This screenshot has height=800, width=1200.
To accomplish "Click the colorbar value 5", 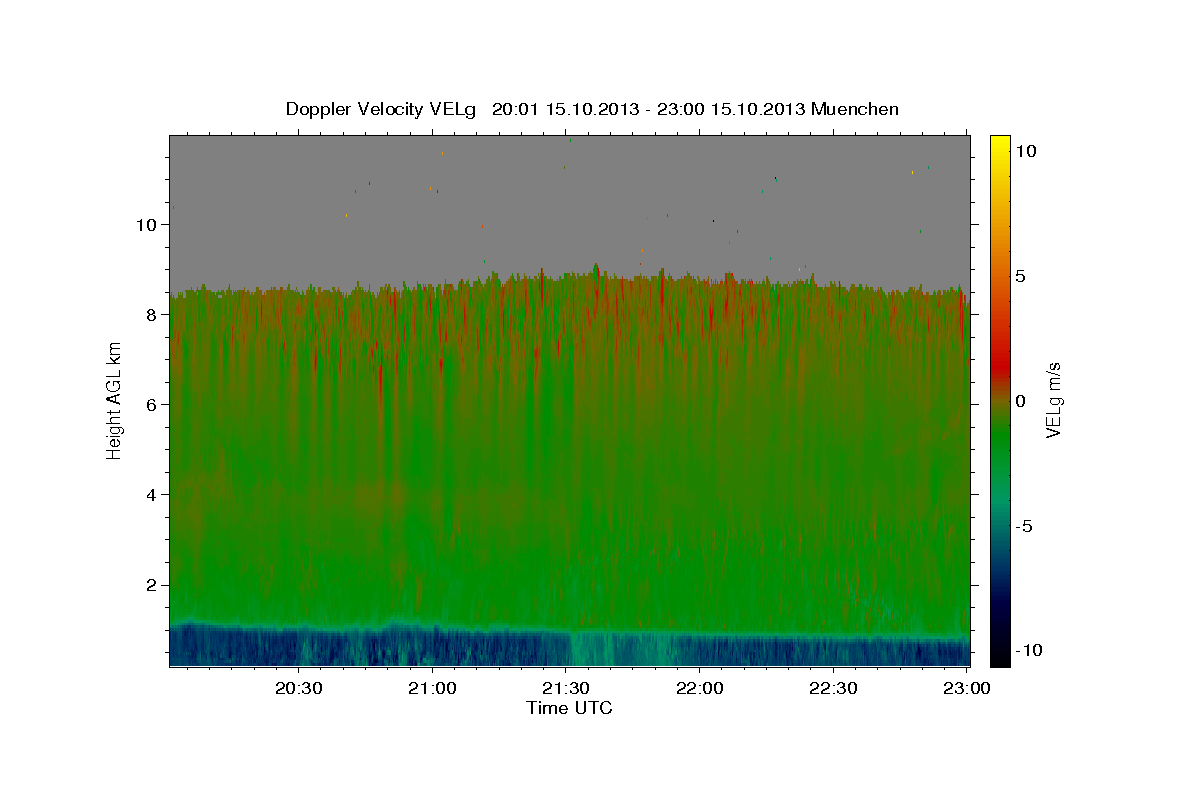I will point(1020,276).
